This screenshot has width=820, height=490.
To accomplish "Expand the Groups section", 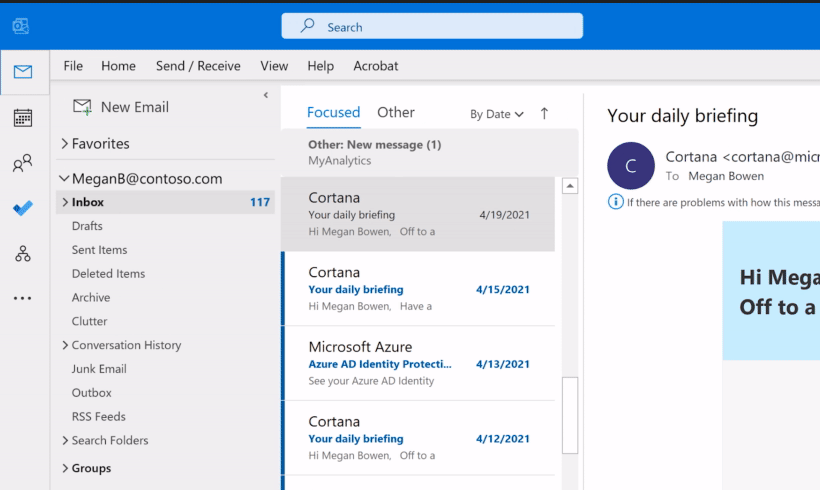I will pos(65,468).
